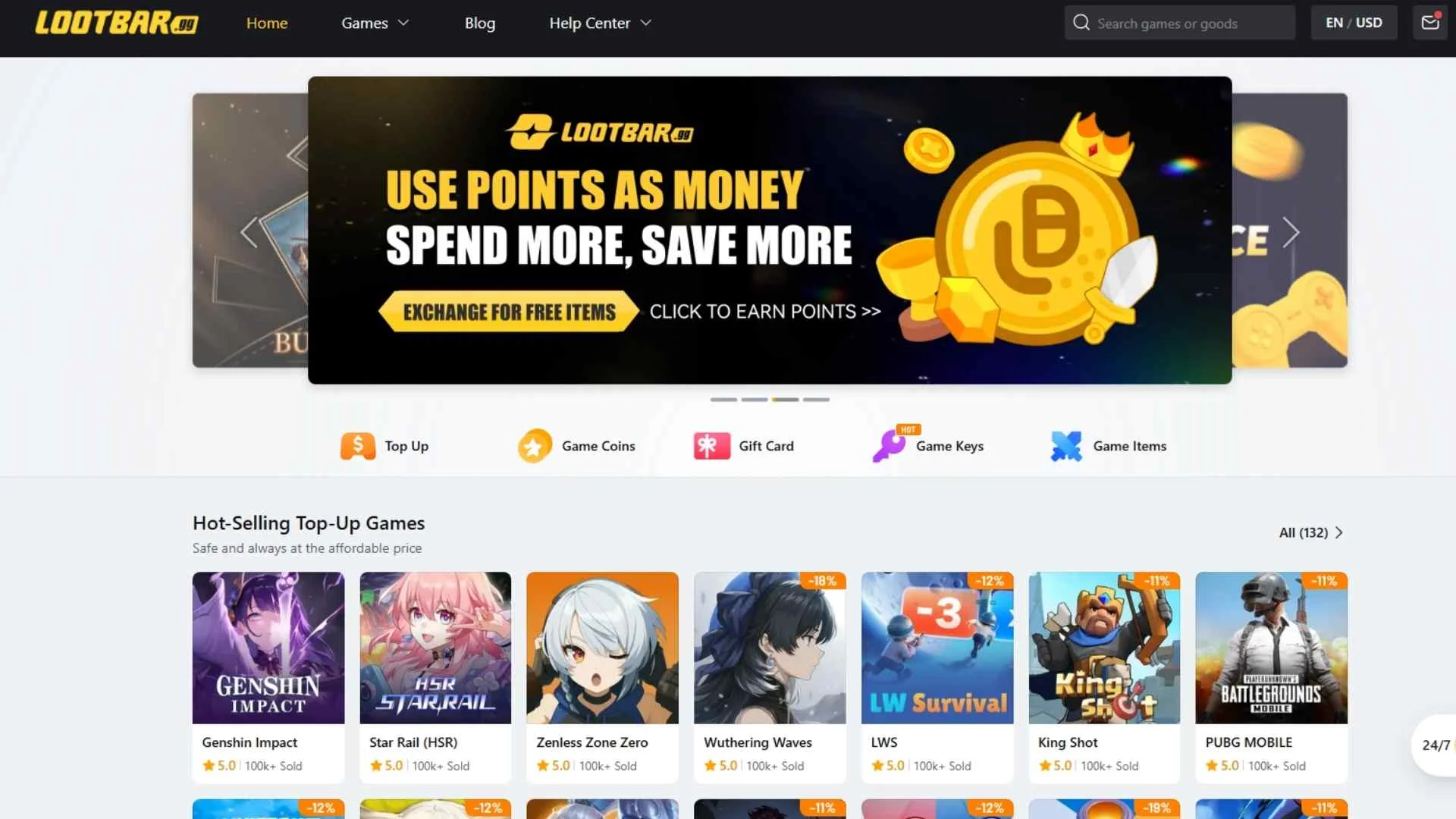Screen dimensions: 1456x819
Task: Click Exchange for Free Items banner button
Action: click(509, 312)
